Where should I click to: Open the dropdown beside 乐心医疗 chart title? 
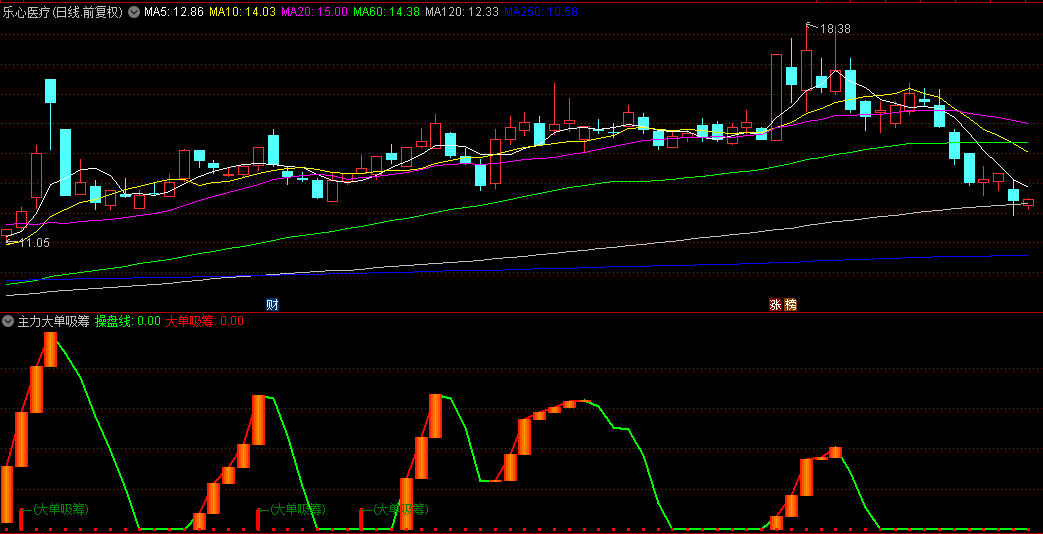point(134,11)
